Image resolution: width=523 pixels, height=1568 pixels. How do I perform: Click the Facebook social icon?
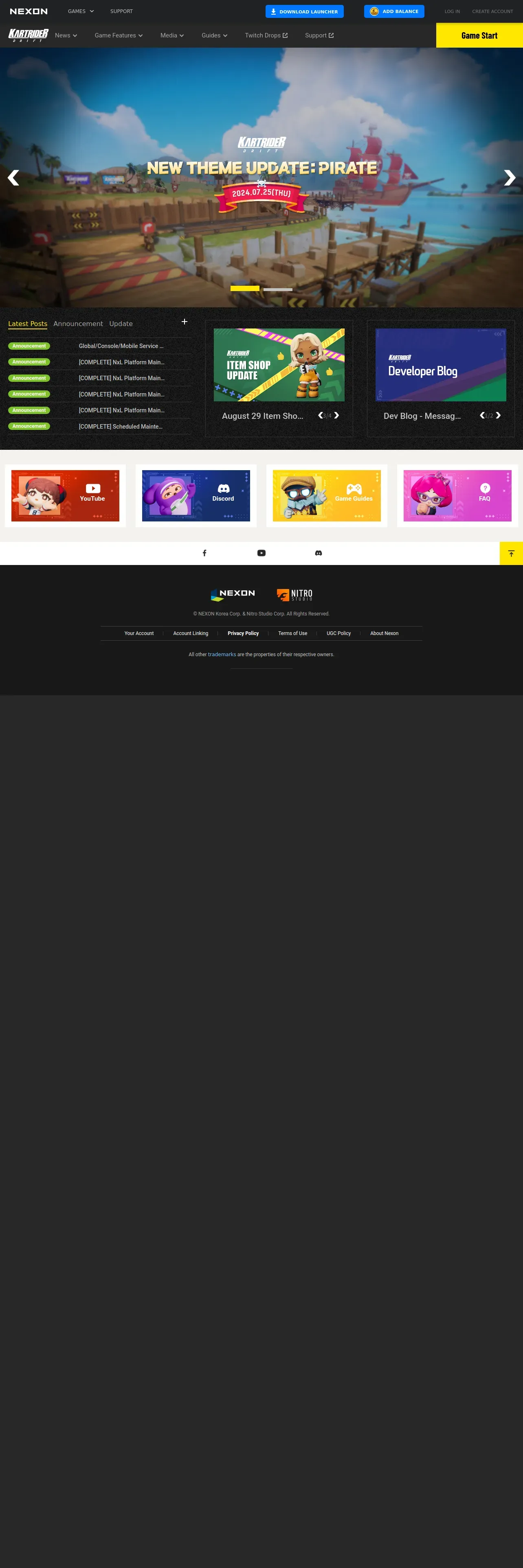(204, 553)
